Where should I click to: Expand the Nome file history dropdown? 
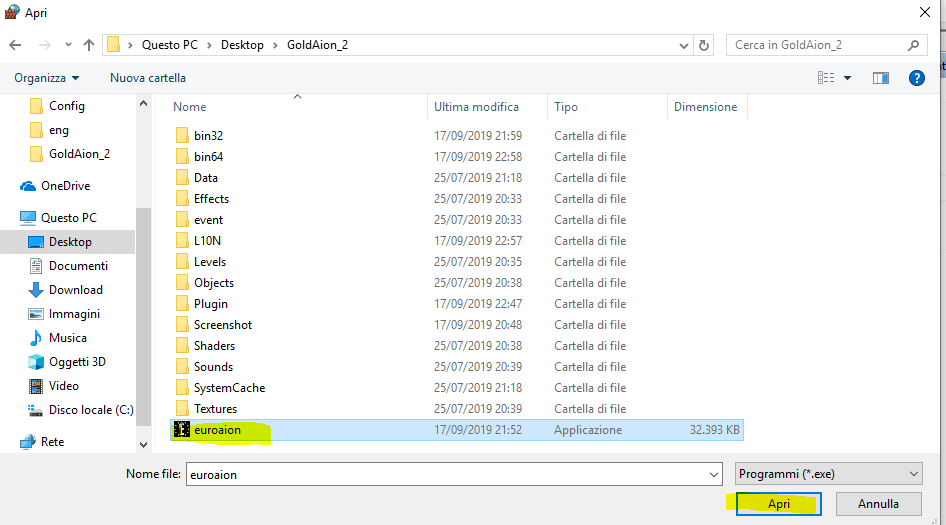(713, 475)
